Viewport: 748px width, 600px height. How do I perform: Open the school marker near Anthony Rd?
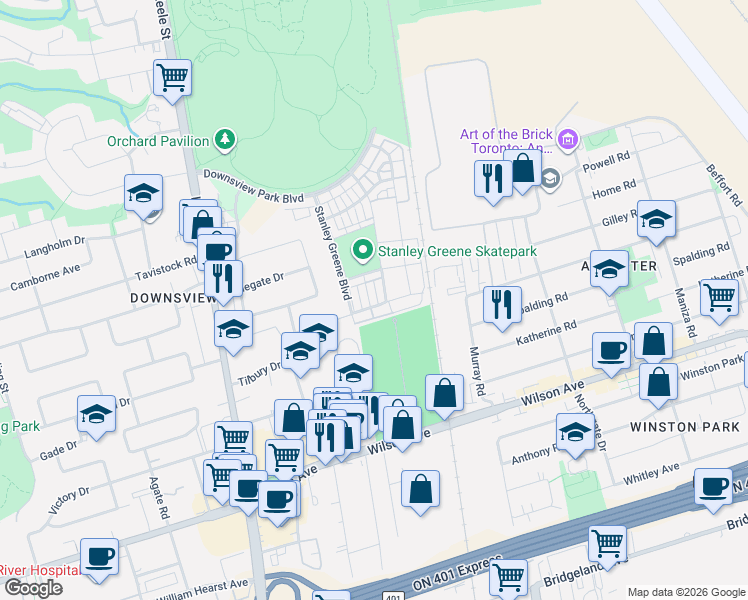(x=576, y=435)
